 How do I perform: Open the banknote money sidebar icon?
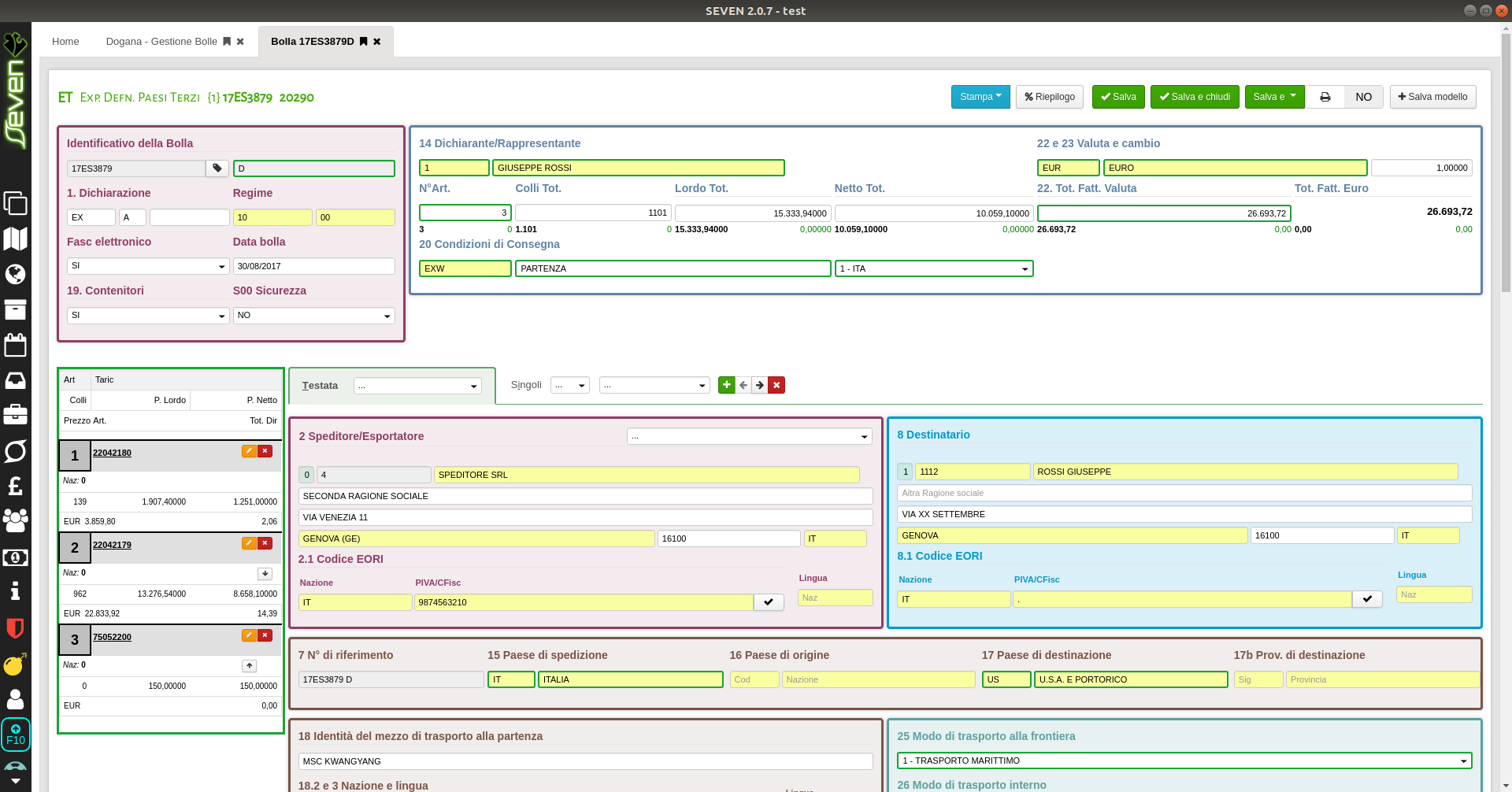coord(15,557)
